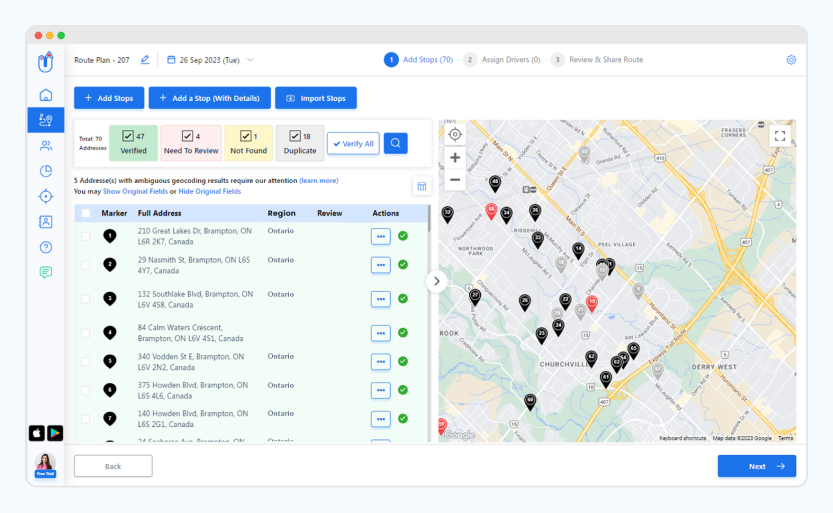This screenshot has width=833, height=513.
Task: Click Add a Stop (With Details)
Action: coord(210,98)
